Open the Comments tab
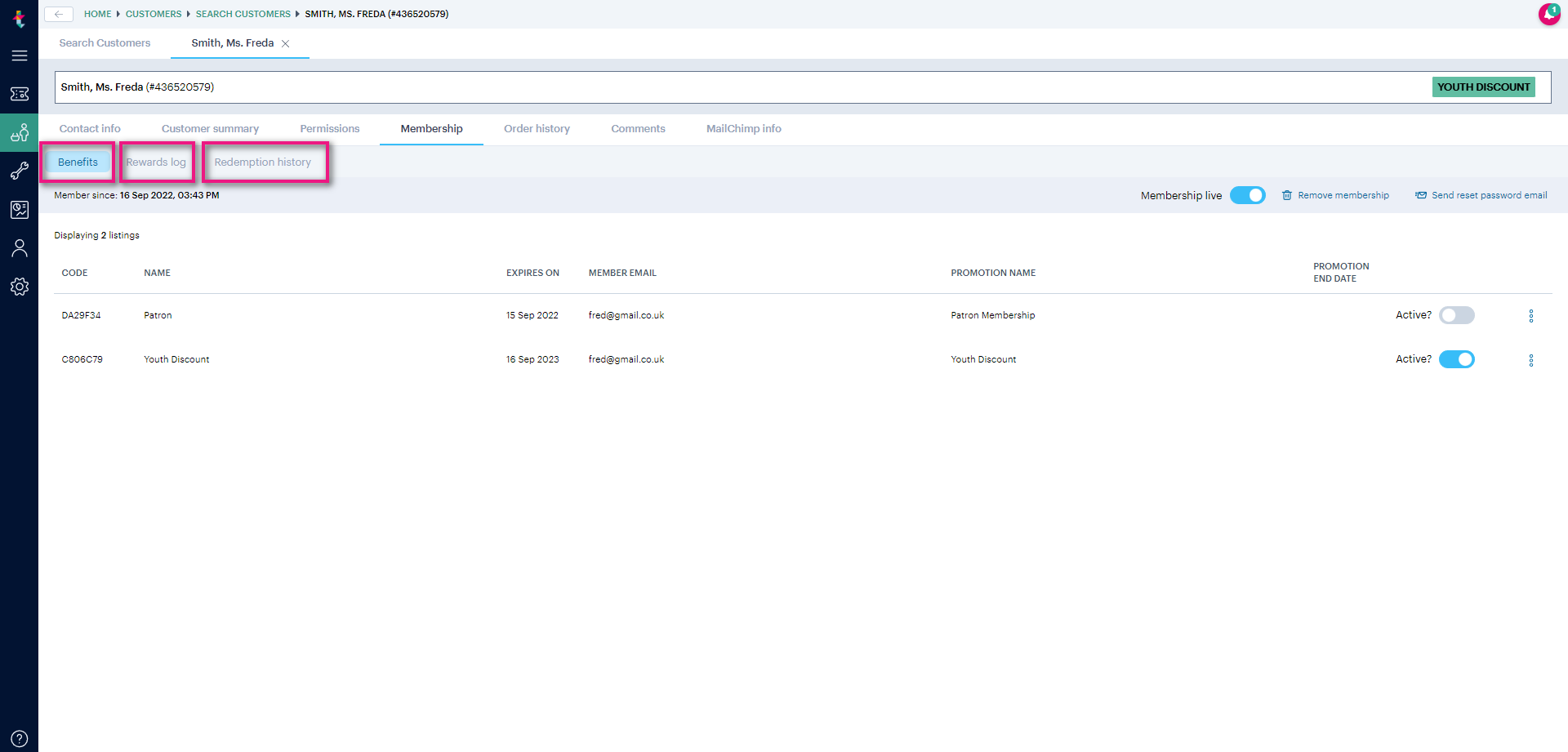Image resolution: width=1568 pixels, height=752 pixels. coord(638,129)
